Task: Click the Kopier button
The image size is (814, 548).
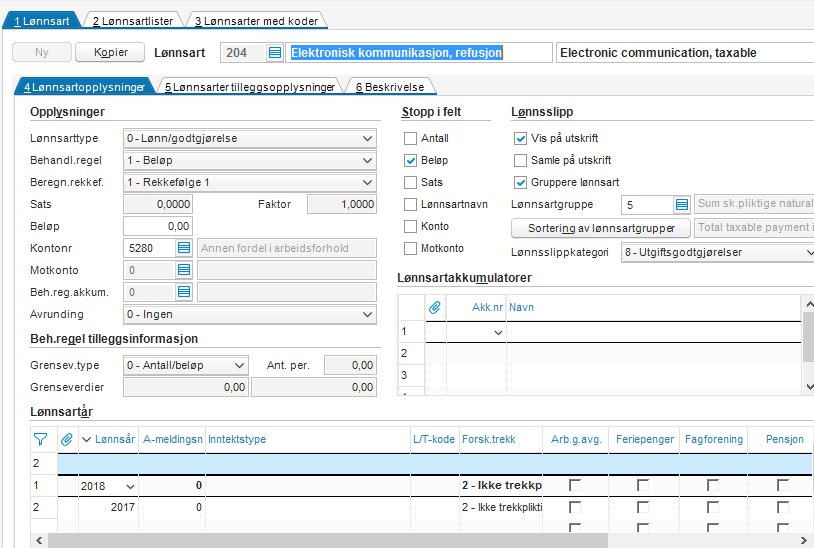Action: pos(110,52)
